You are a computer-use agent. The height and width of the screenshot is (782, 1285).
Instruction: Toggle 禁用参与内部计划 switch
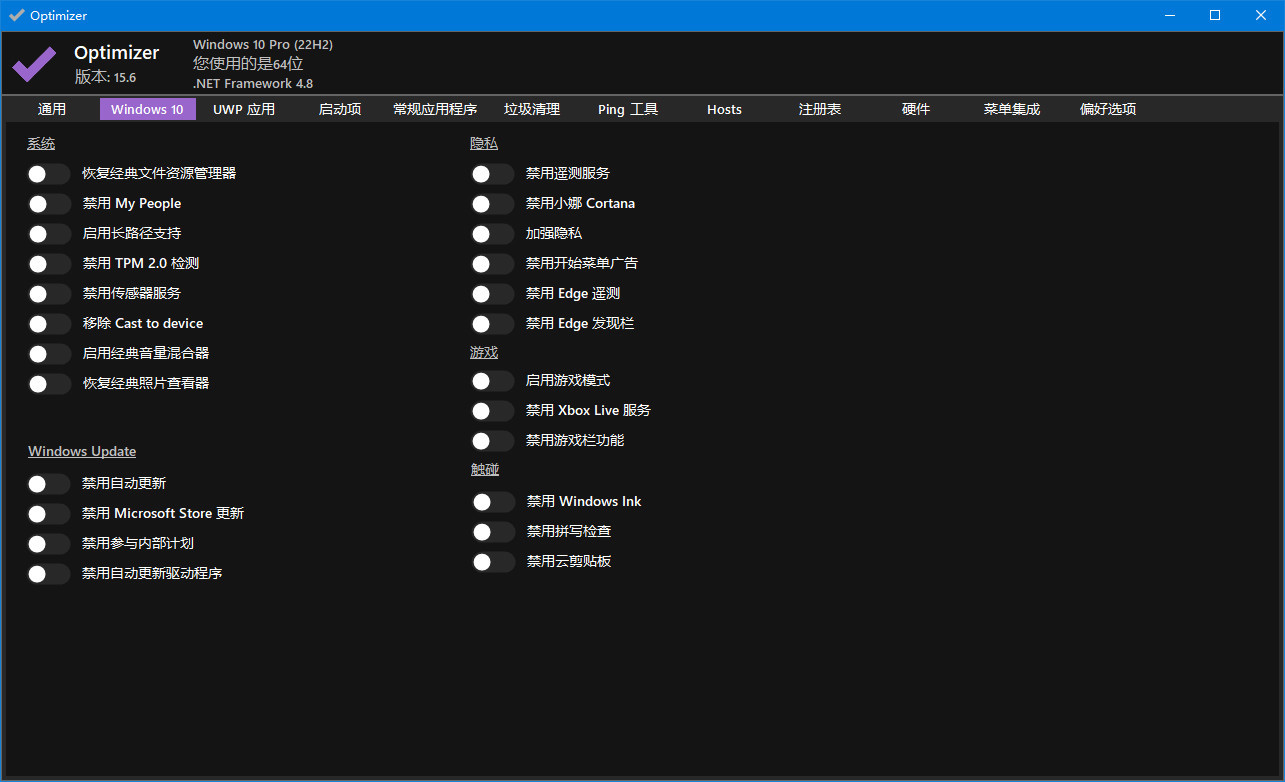tap(49, 544)
